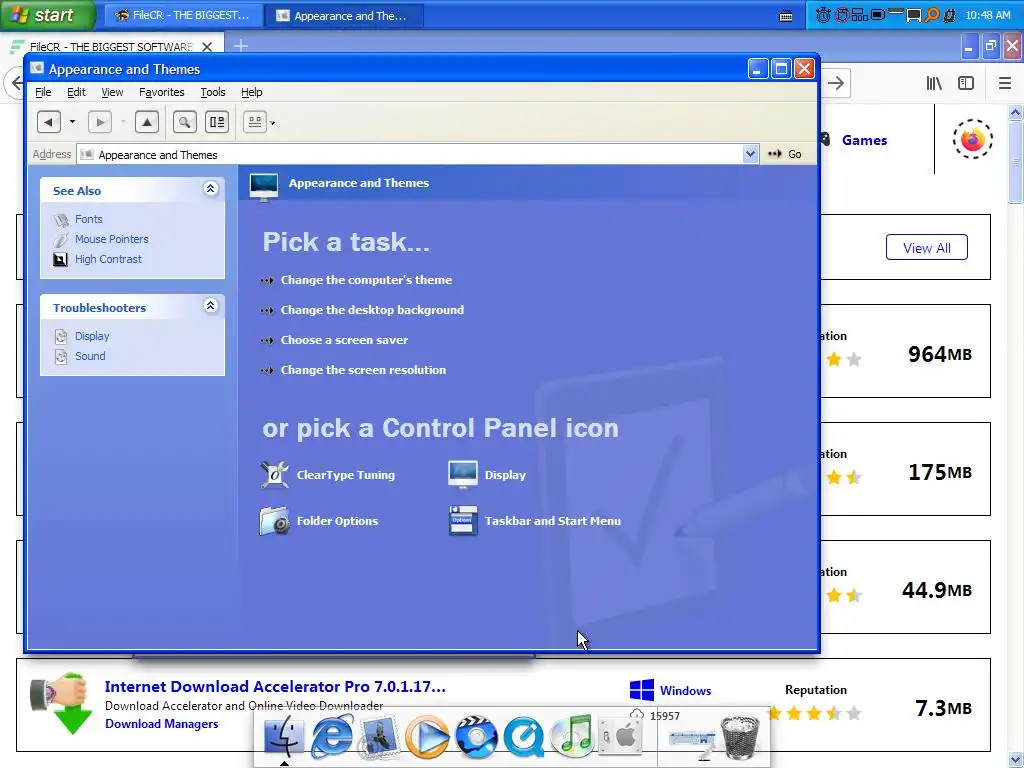This screenshot has width=1024, height=768.
Task: Open the ClearType Tuning icon
Action: click(328, 475)
